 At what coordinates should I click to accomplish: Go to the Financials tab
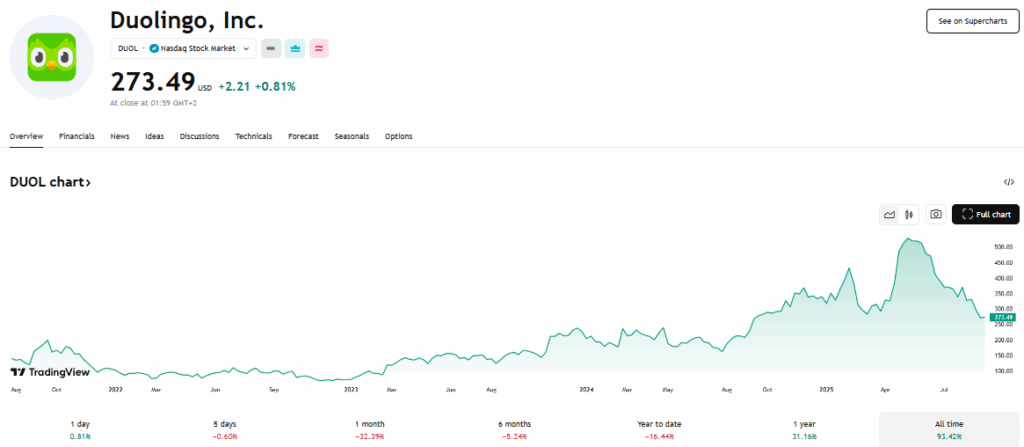76,136
